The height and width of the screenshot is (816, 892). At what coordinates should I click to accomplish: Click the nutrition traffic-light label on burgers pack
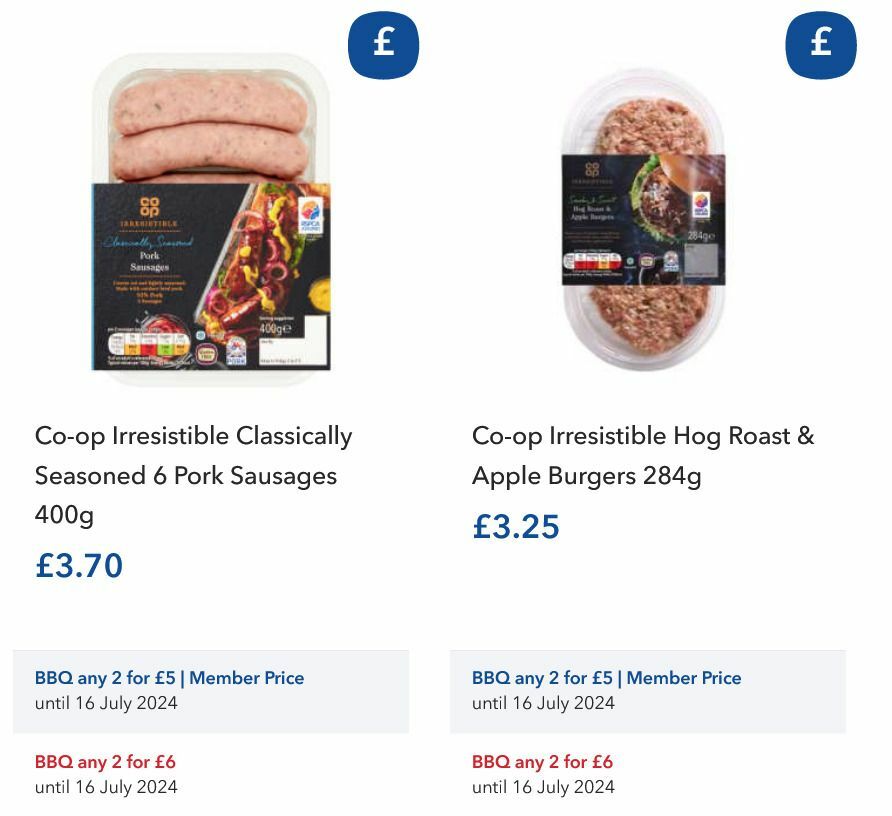(x=593, y=262)
